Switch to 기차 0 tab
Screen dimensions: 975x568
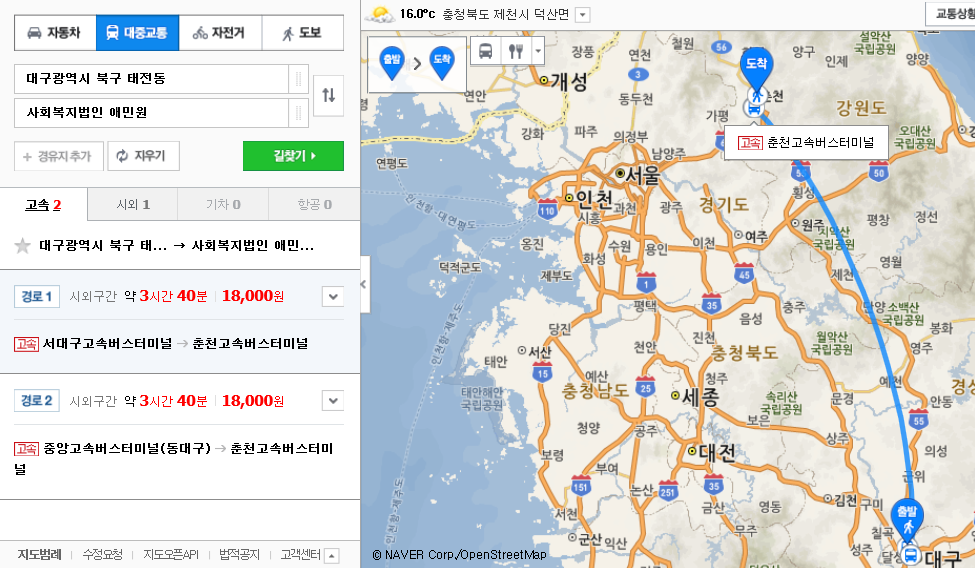tap(223, 205)
